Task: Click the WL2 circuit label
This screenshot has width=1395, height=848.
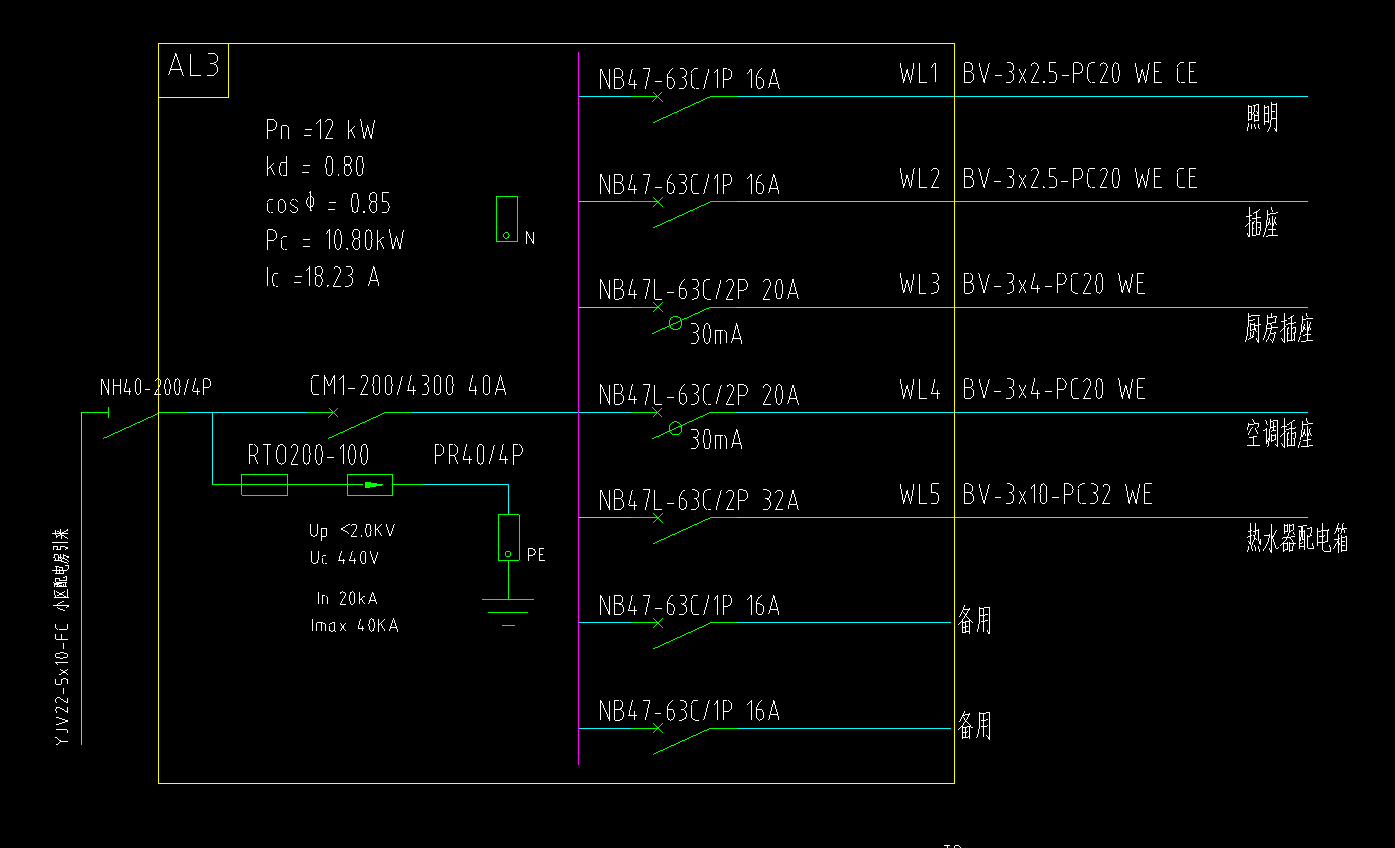Action: [920, 179]
